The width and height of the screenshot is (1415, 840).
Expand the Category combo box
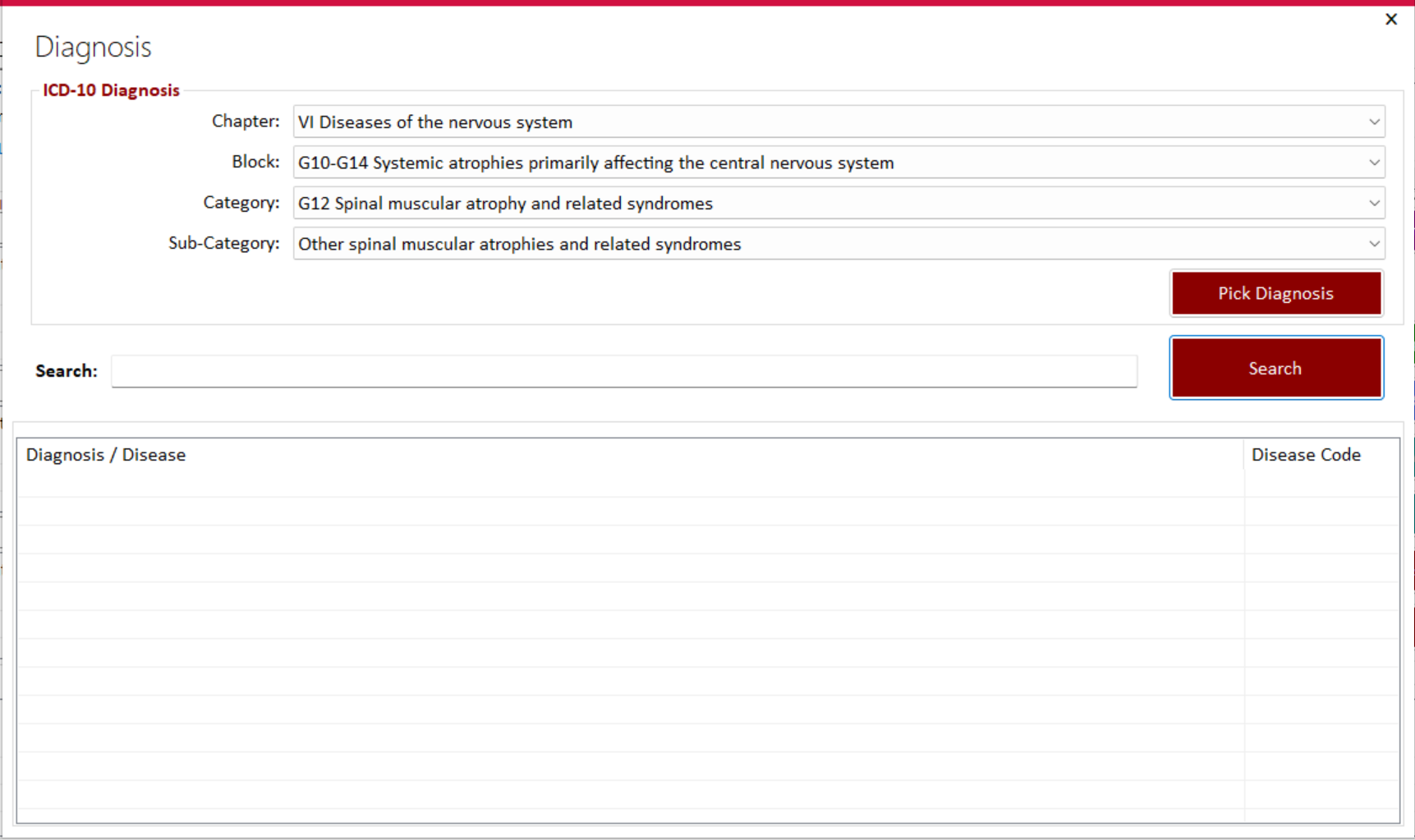(838, 203)
